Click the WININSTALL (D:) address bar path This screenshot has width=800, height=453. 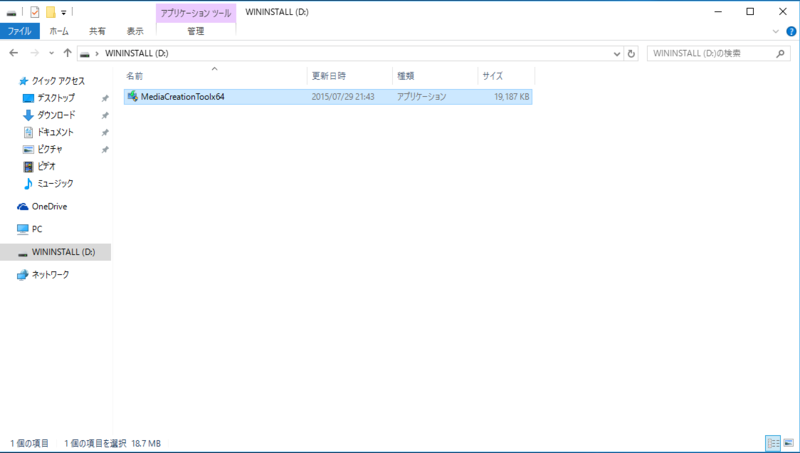coord(137,53)
